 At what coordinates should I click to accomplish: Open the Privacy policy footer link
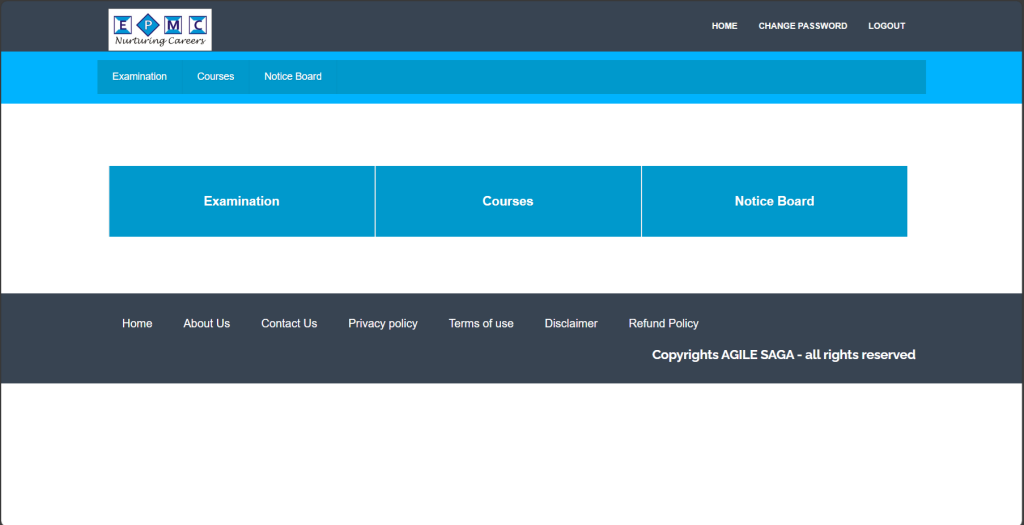coord(383,324)
